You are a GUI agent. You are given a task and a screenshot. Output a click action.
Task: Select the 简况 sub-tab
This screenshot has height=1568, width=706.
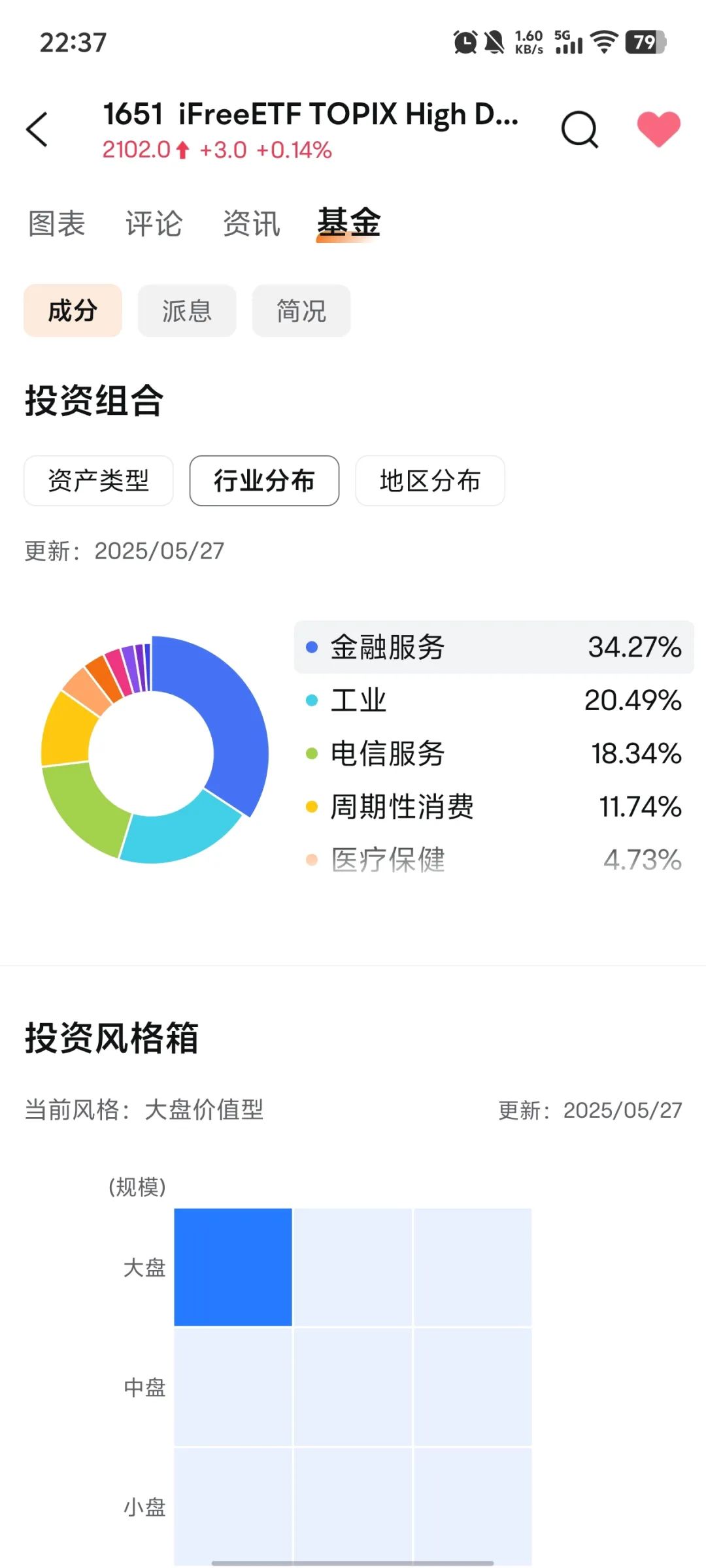pos(301,311)
